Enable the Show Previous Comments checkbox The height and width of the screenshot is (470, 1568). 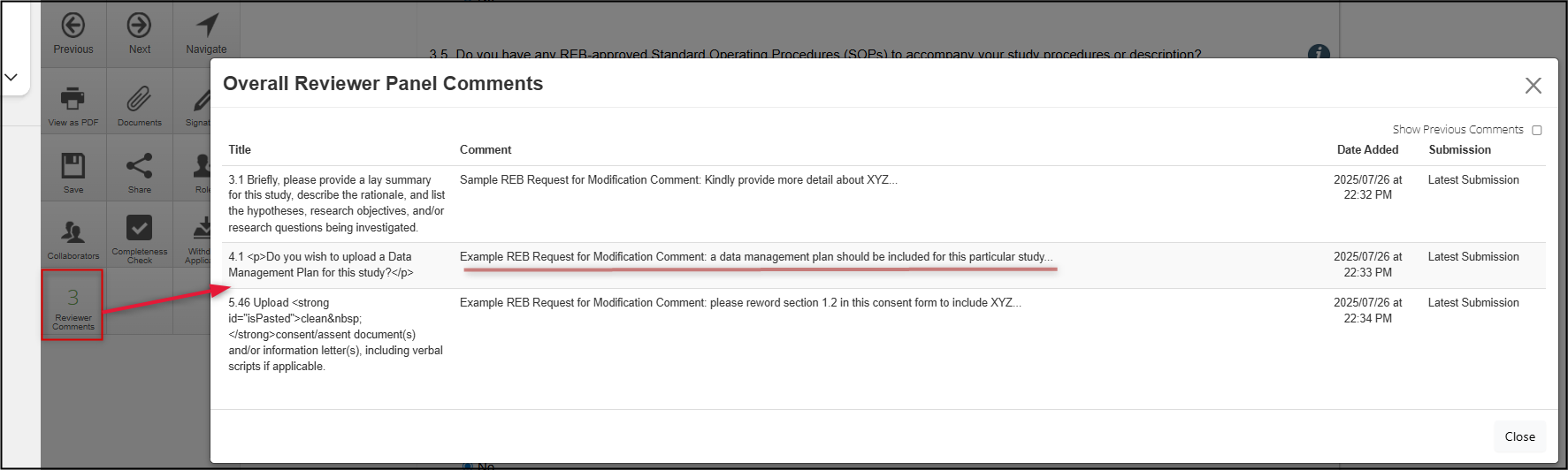[x=1536, y=131]
